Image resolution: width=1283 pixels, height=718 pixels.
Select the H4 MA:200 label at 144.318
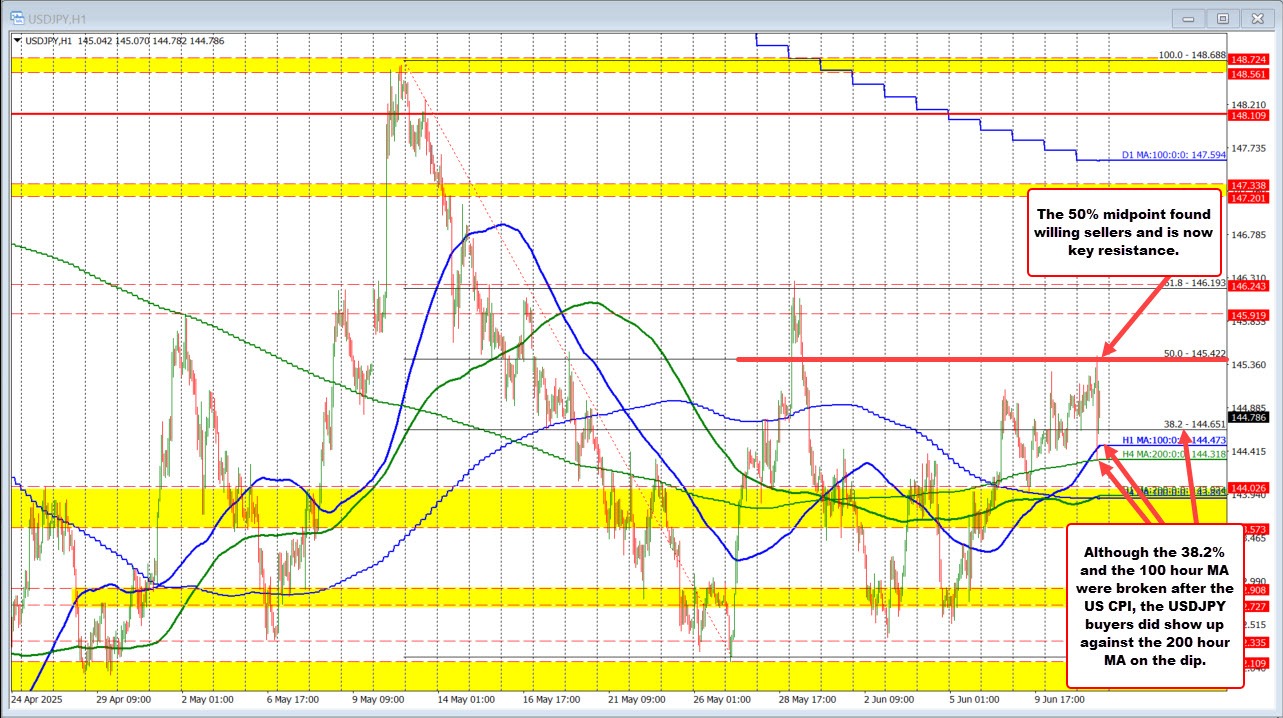click(x=1168, y=454)
